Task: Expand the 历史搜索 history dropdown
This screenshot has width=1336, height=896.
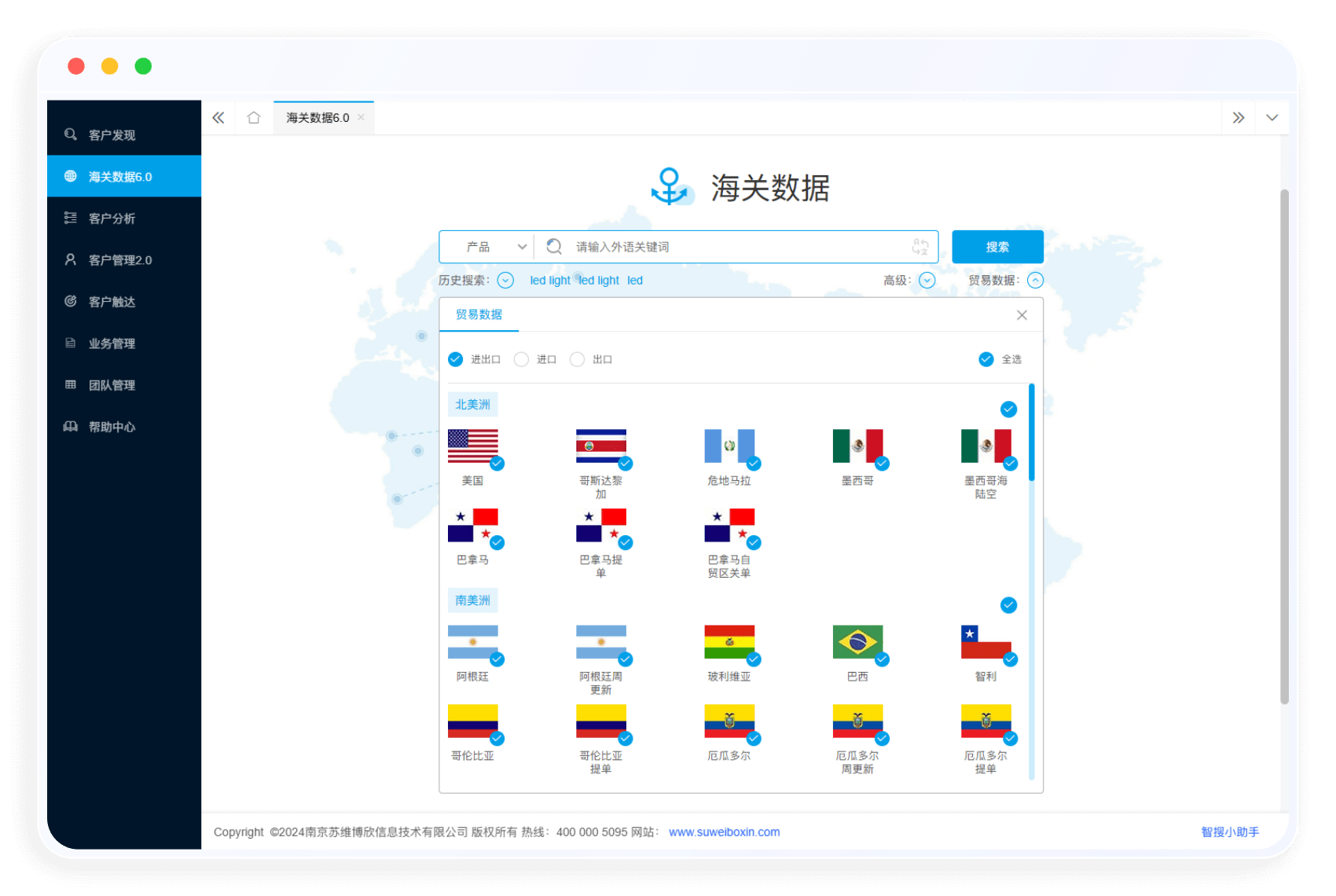Action: 505,281
